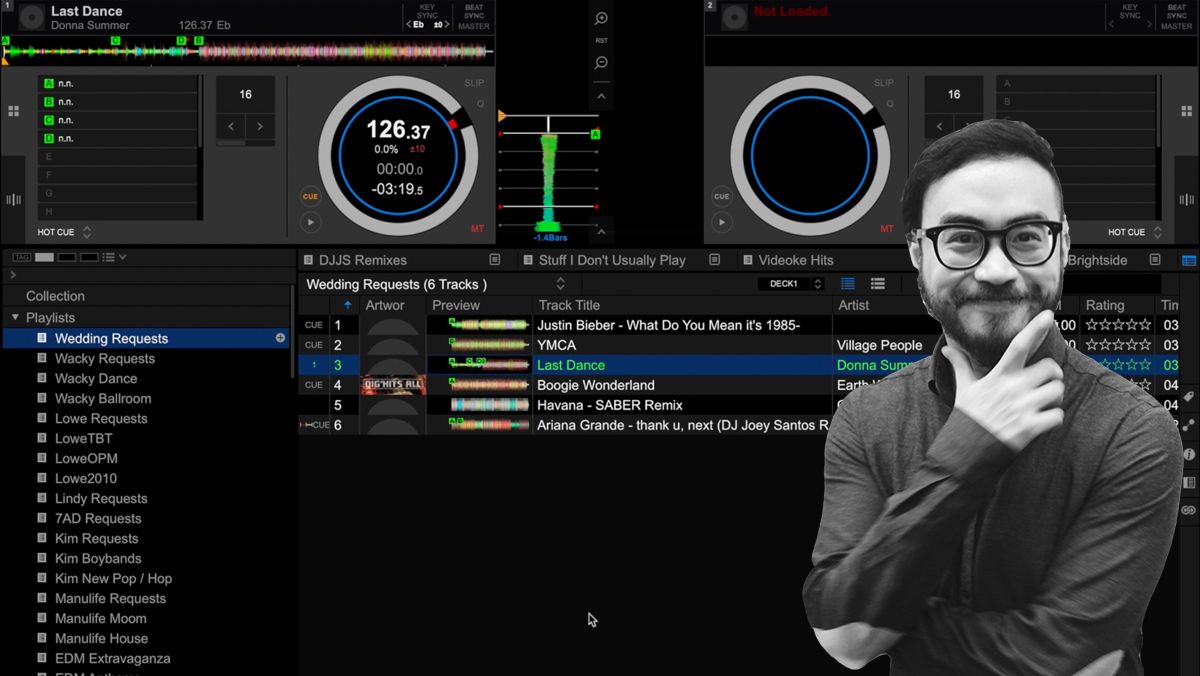Click the EQ waveform icon on left sidebar

(13, 198)
